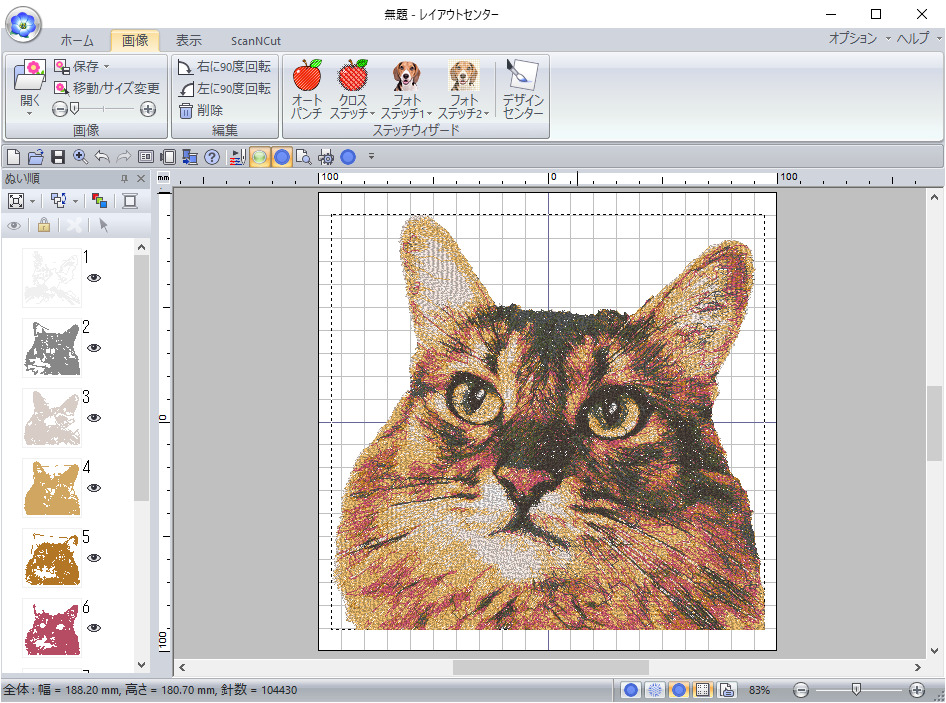Click the print setup gear icon
The image size is (946, 703).
pyautogui.click(x=326, y=157)
